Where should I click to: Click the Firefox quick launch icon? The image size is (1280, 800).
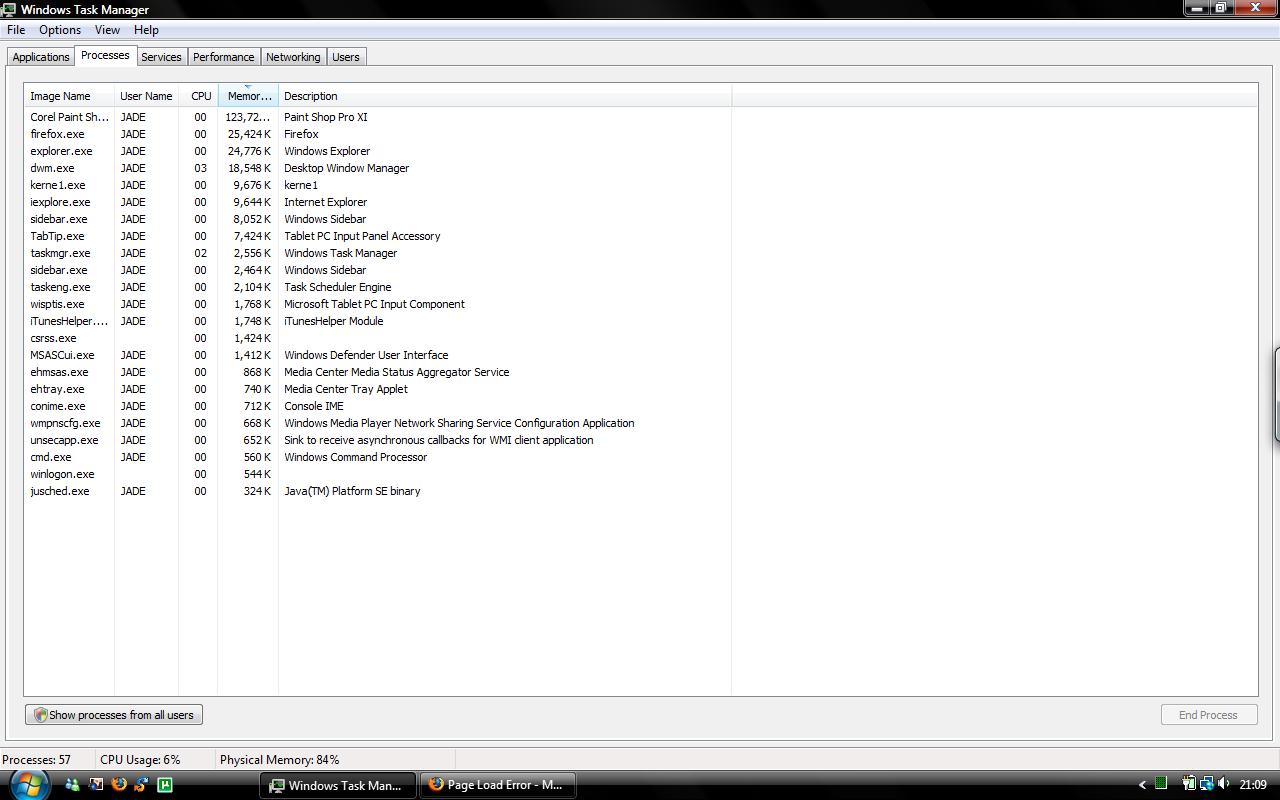click(x=119, y=785)
